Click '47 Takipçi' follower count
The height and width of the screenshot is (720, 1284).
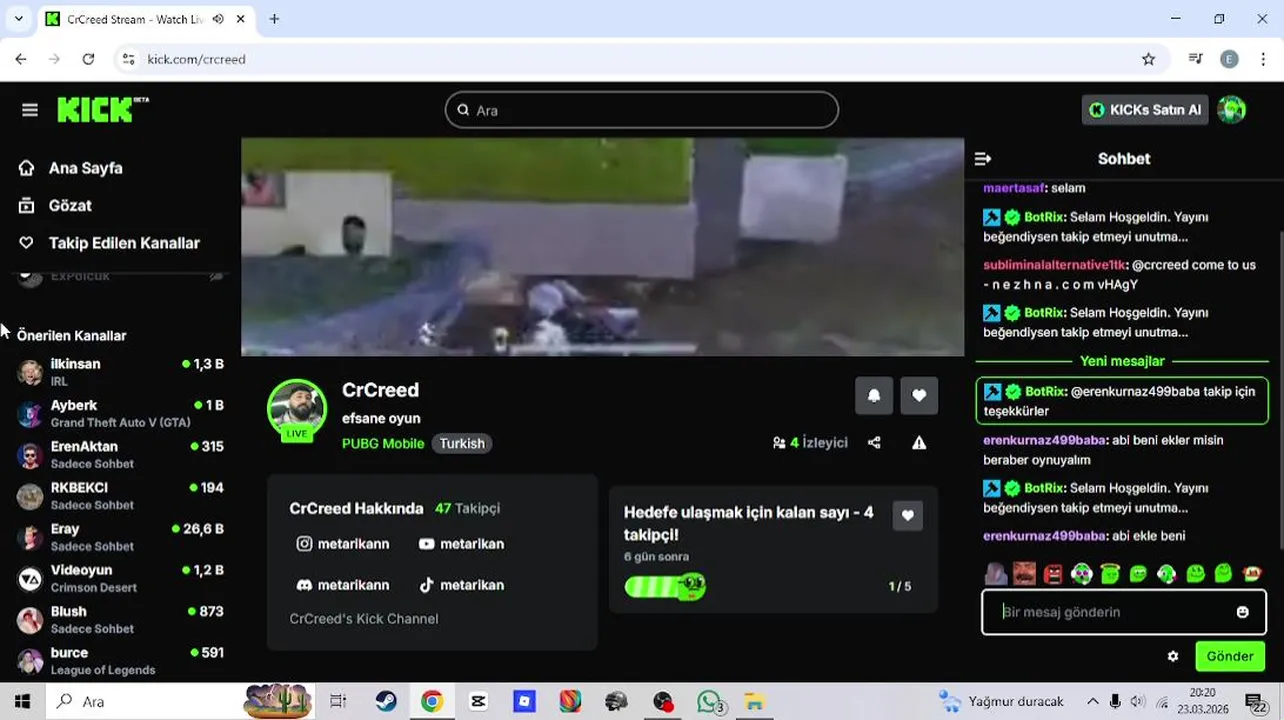pos(467,508)
